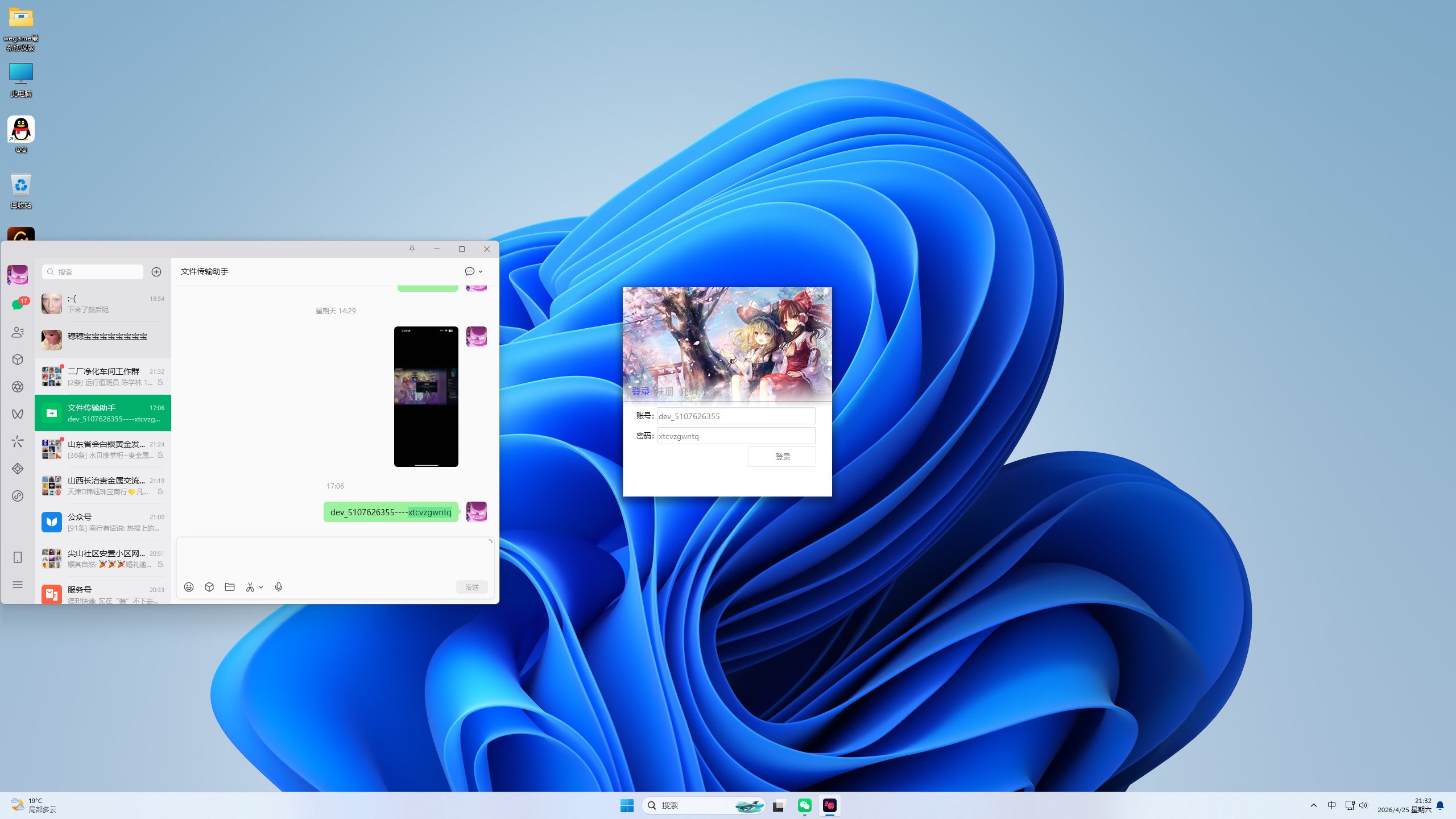Click the 登录 button in login form
Image resolution: width=1456 pixels, height=819 pixels.
pos(782,457)
